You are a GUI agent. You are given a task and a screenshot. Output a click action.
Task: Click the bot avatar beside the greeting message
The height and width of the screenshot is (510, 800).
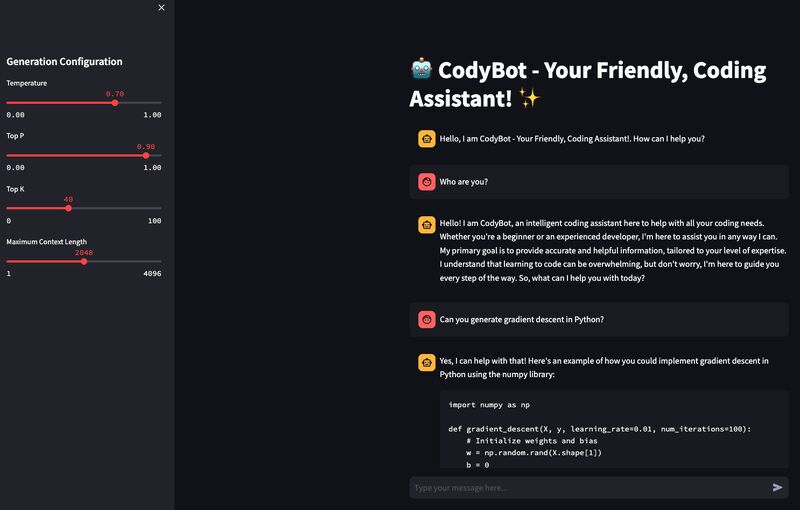coord(427,139)
